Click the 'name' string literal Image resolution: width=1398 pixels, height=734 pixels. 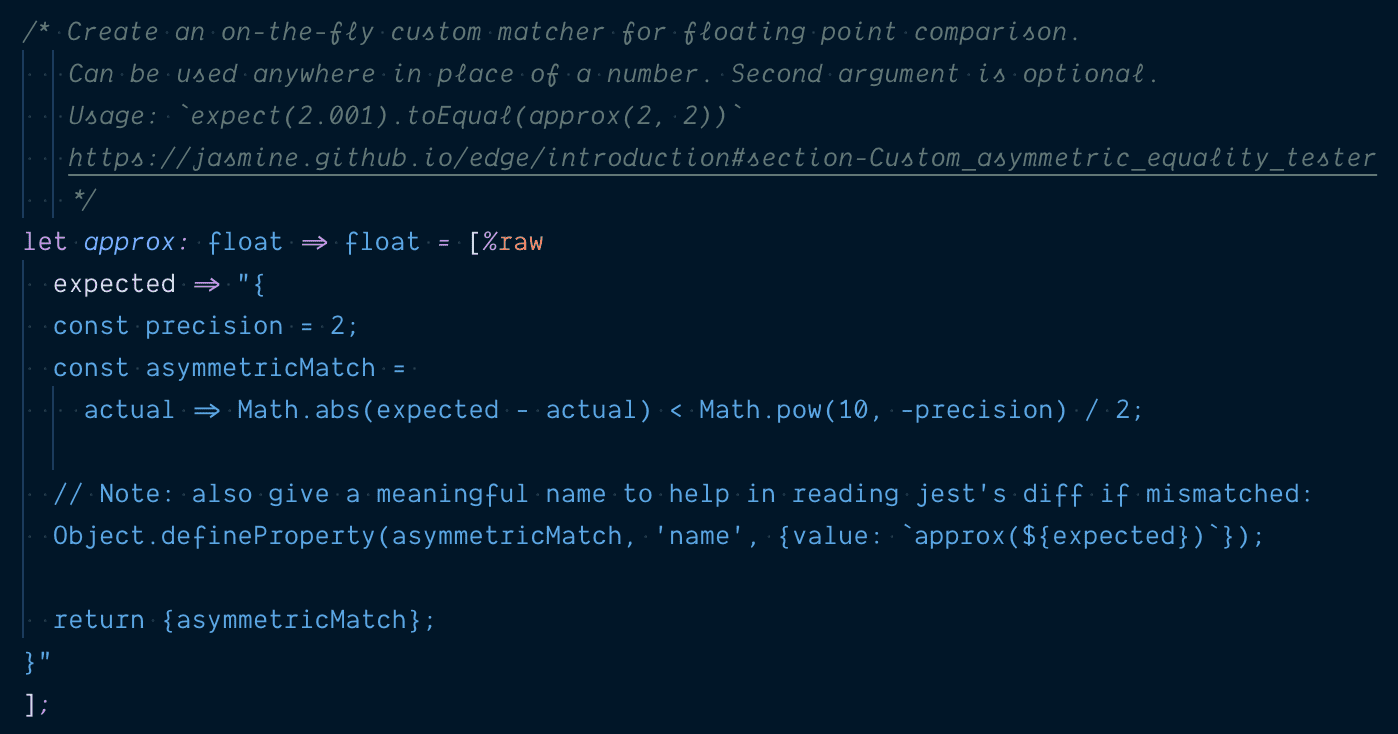(699, 536)
